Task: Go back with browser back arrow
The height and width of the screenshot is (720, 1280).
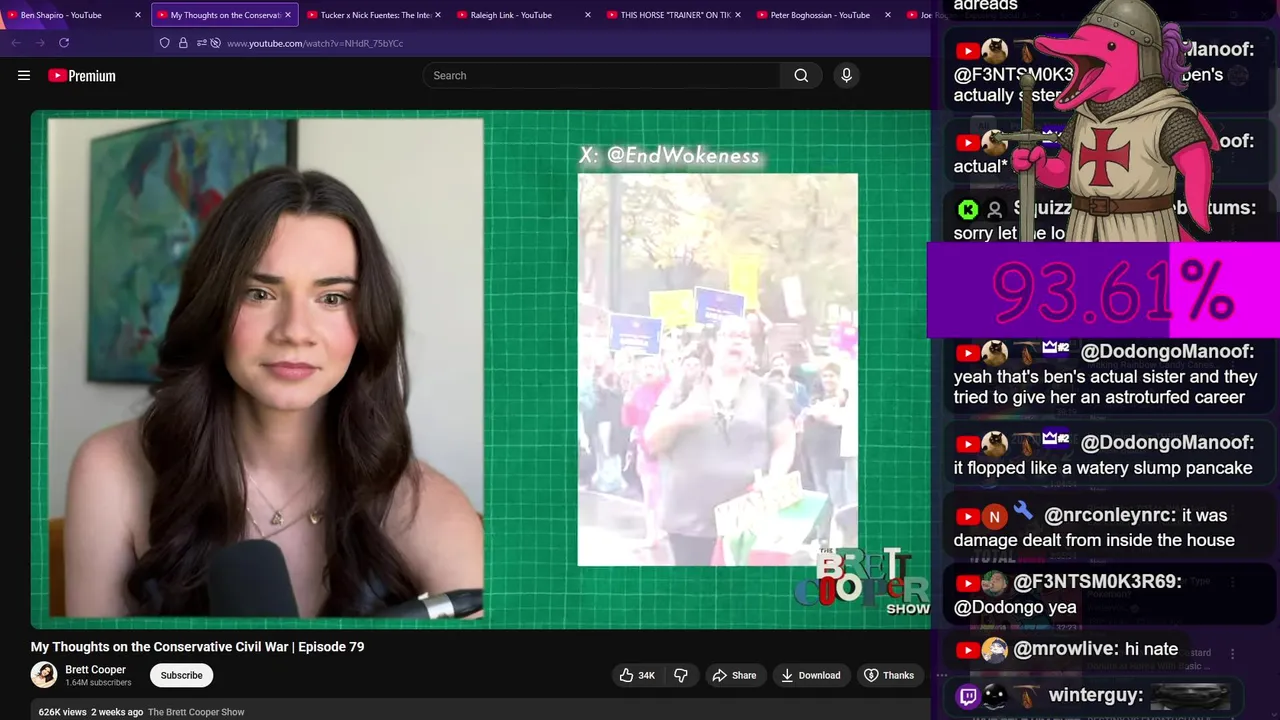Action: coord(16,43)
